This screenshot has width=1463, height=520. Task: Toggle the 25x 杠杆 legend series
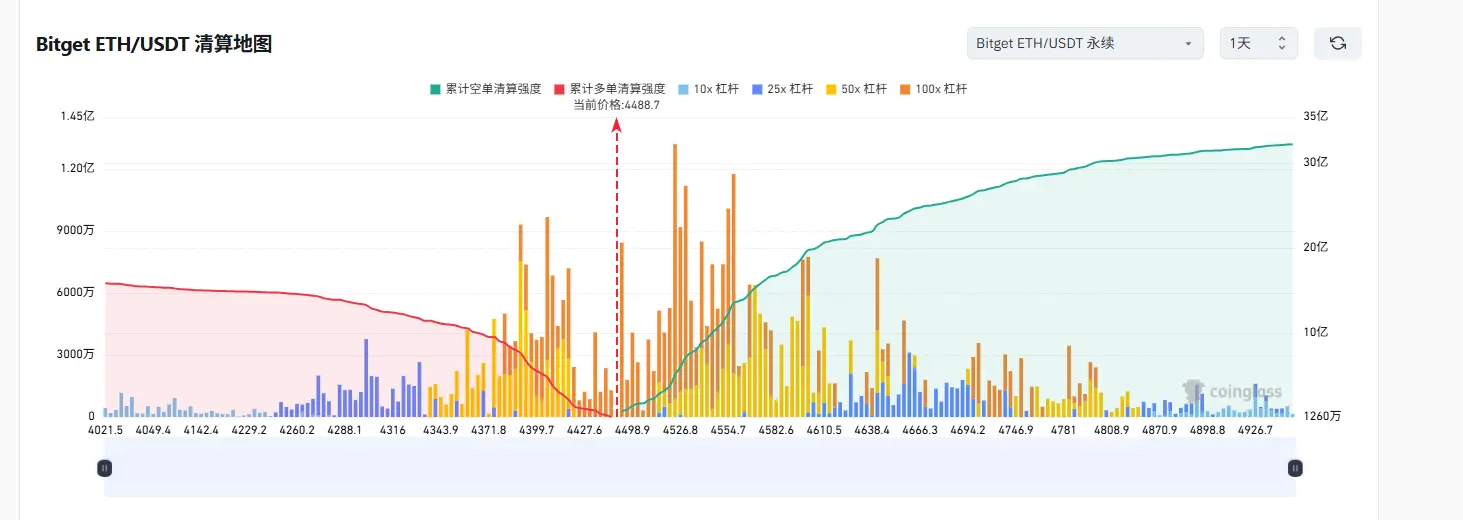click(782, 89)
